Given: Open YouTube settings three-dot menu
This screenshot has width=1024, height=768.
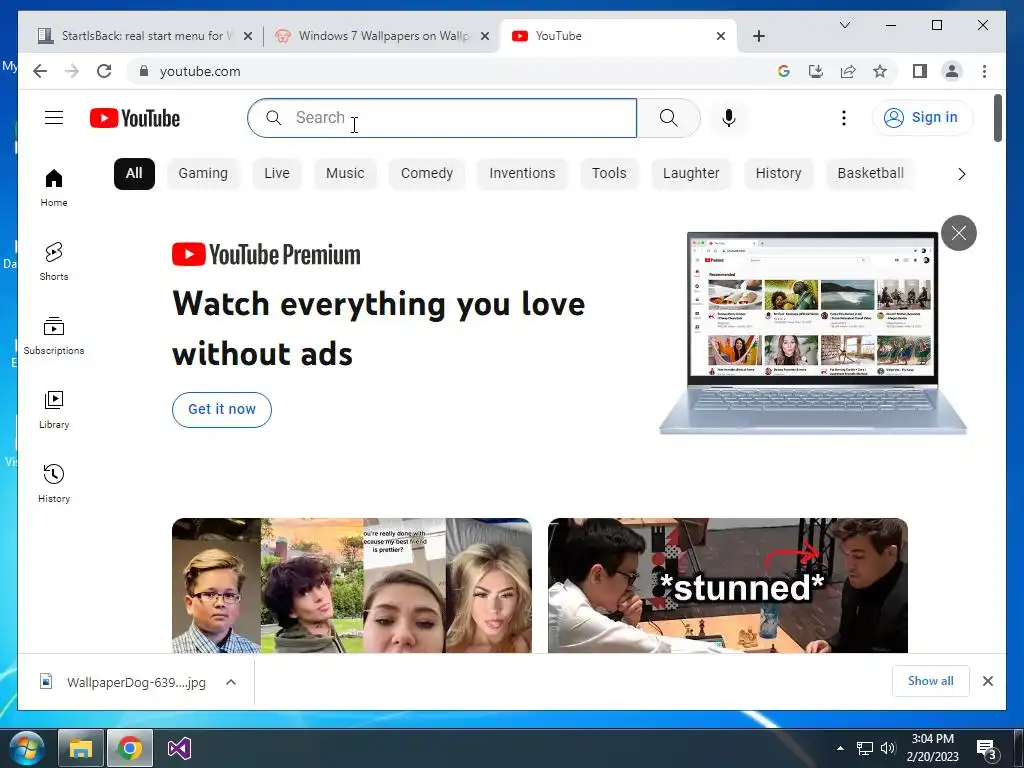Looking at the screenshot, I should tap(844, 118).
